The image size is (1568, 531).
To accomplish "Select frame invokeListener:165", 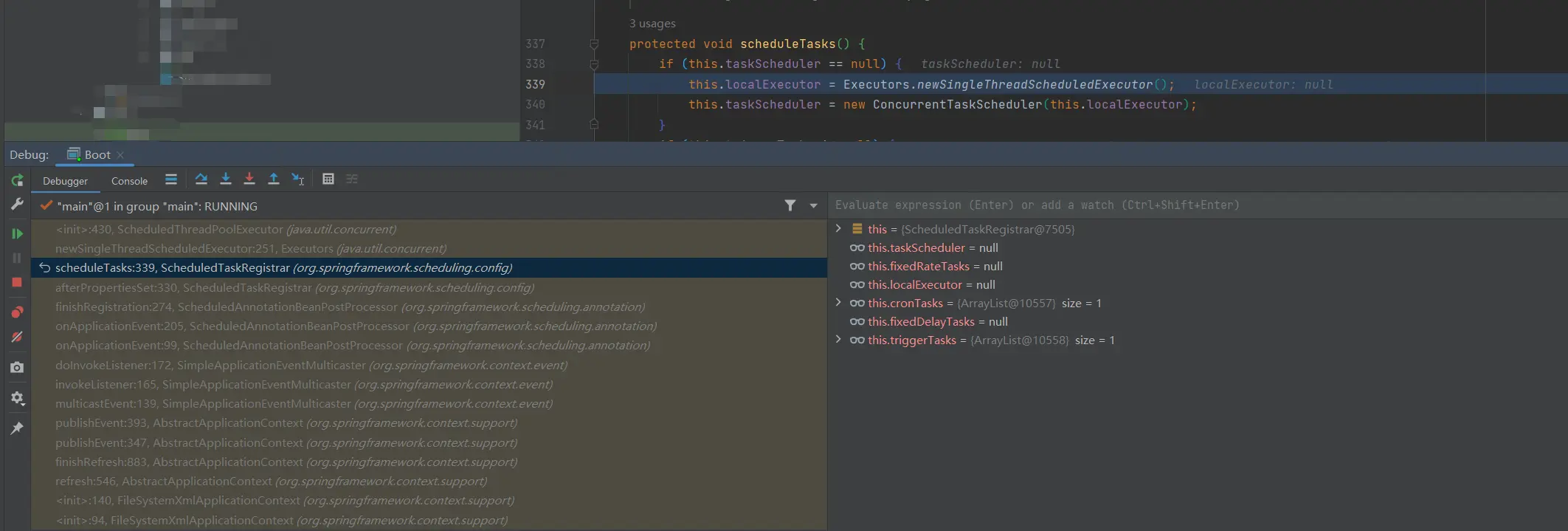I will [429, 385].
